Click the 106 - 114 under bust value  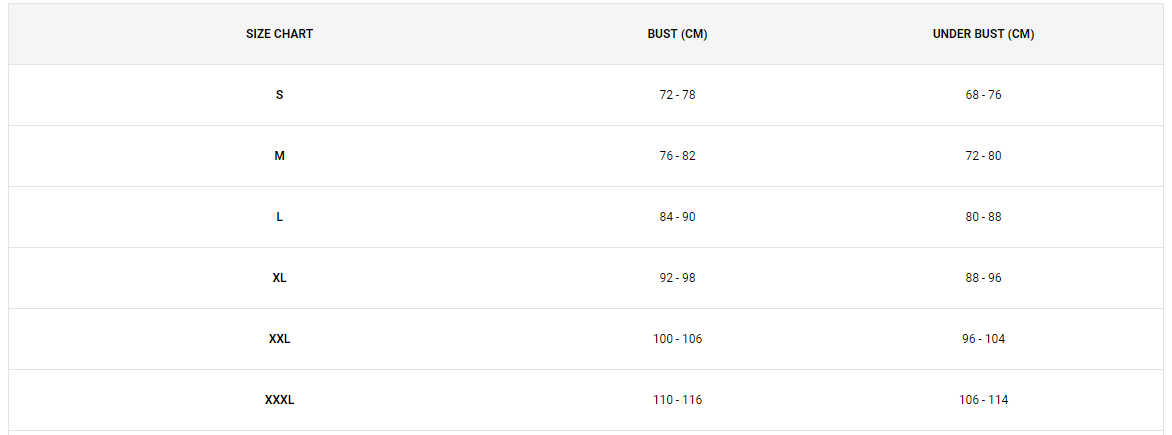coord(984,400)
